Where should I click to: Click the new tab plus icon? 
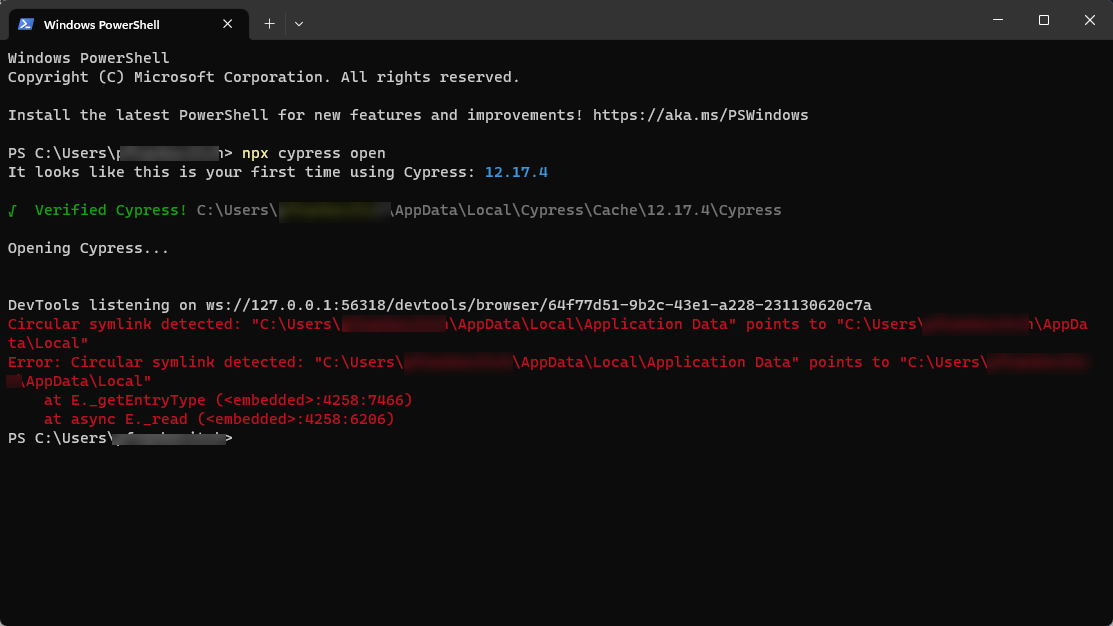(268, 23)
